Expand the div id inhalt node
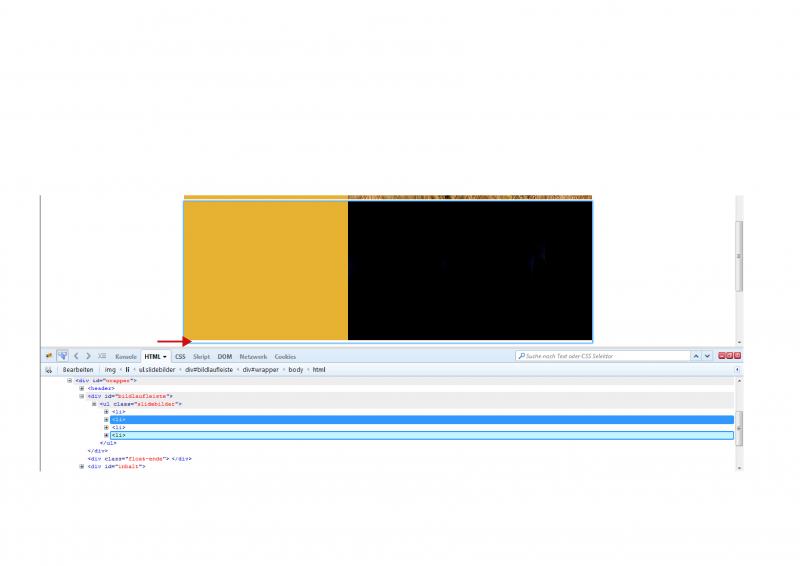The image size is (800, 566). point(82,466)
